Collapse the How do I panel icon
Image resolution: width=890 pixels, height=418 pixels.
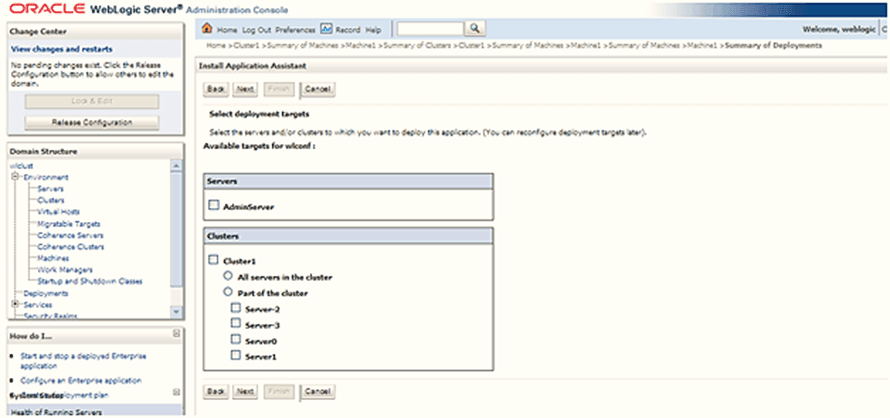[x=176, y=333]
